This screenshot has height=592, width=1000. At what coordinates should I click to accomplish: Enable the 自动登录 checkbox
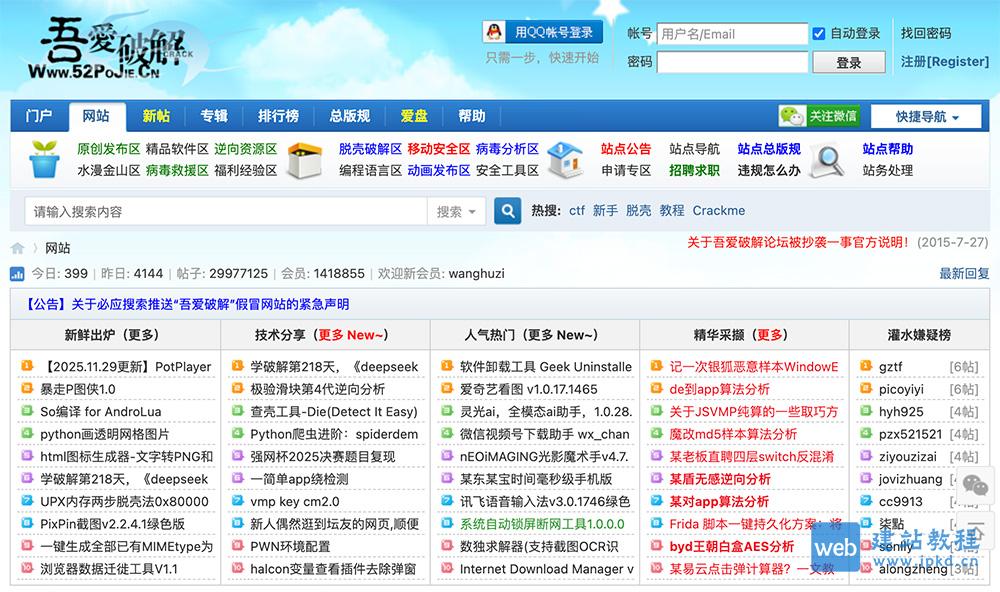[x=821, y=33]
